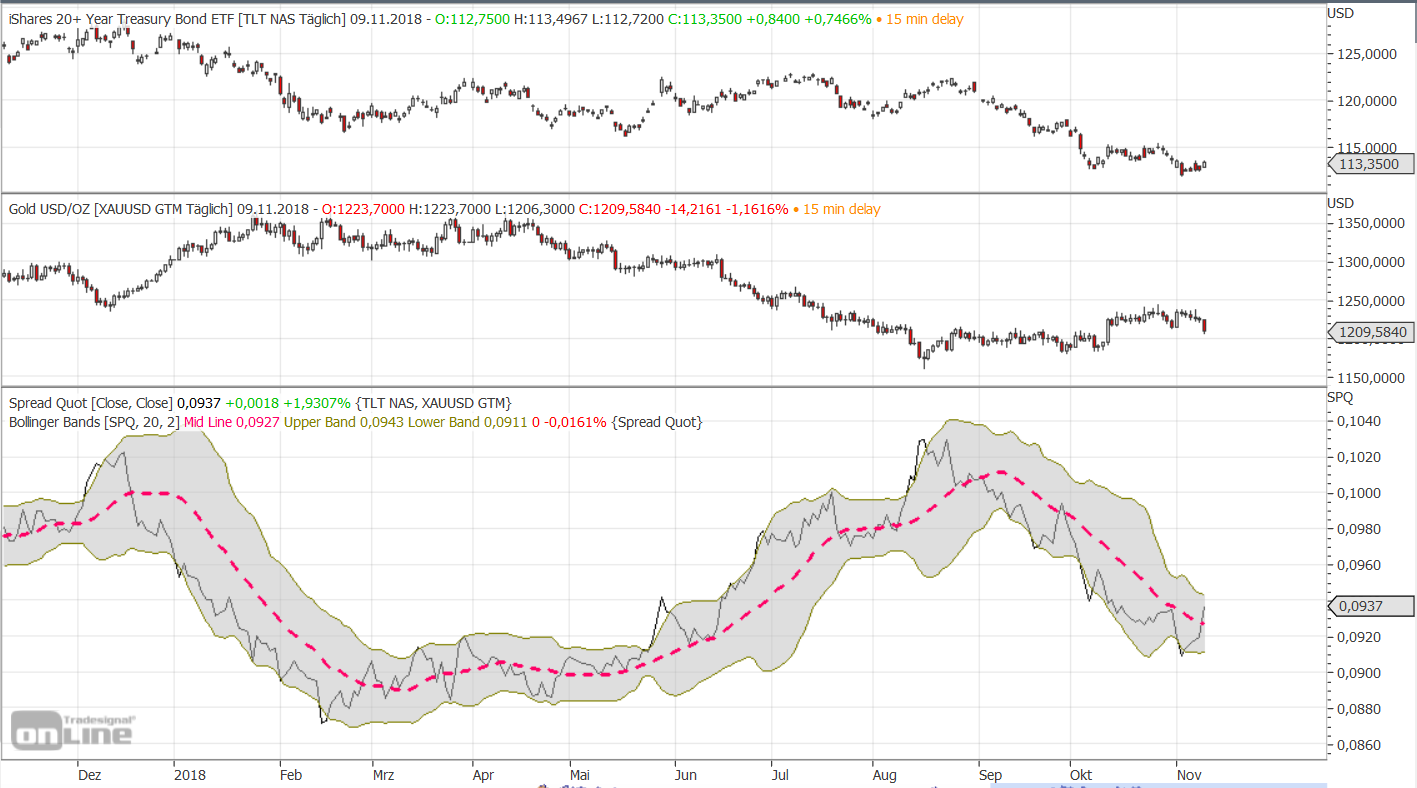
Task: Click the +0,7466% change in the TLT header
Action: tap(838, 19)
